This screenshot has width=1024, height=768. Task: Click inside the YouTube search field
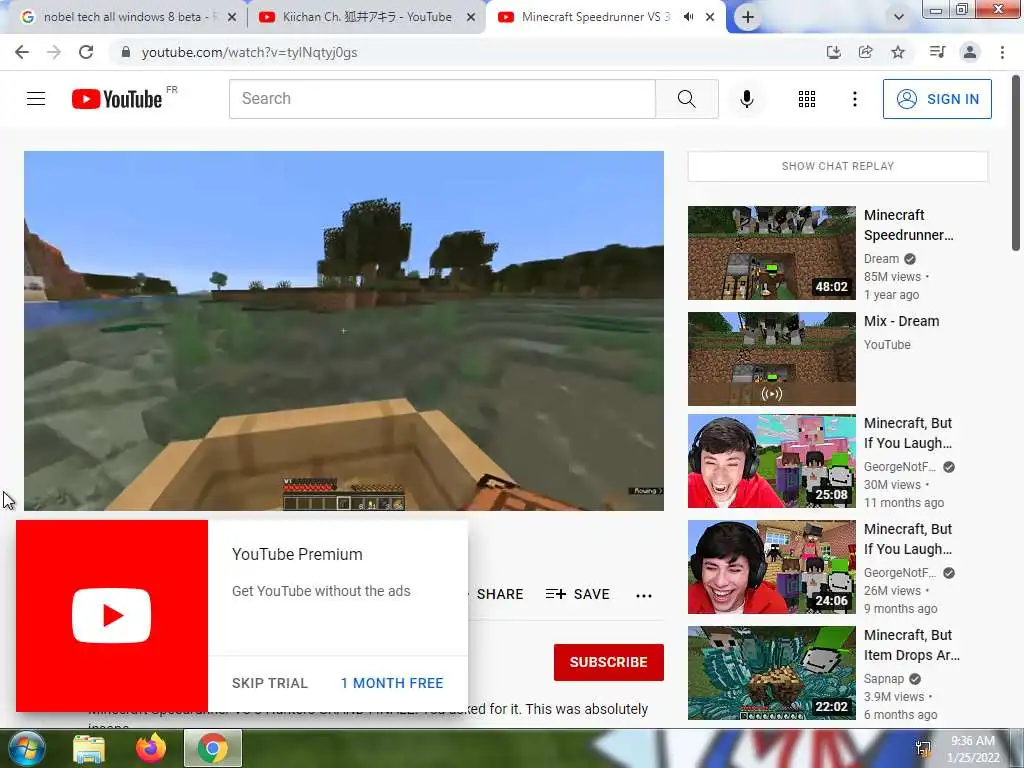pyautogui.click(x=442, y=99)
